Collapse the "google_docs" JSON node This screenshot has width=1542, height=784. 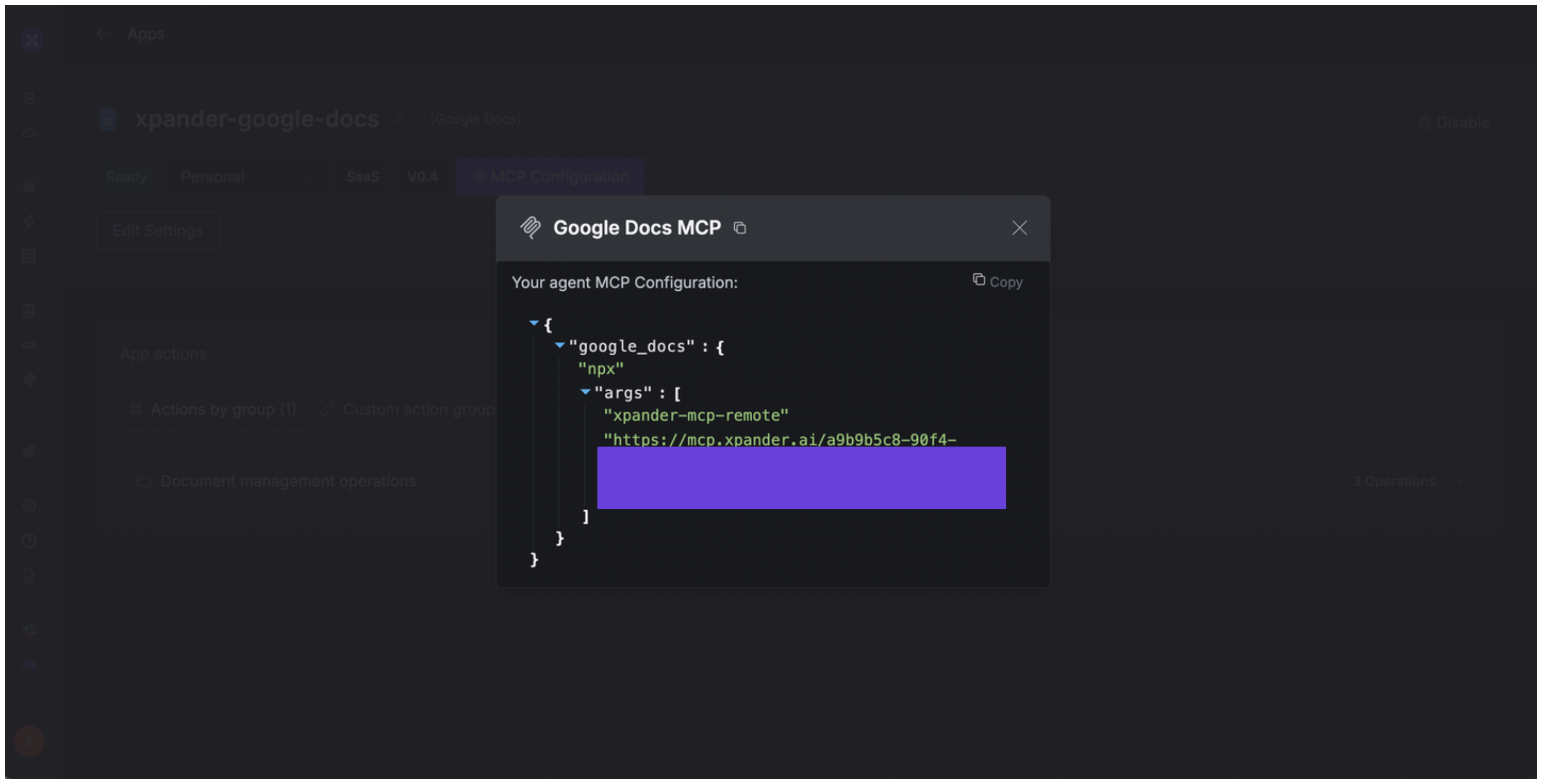(560, 345)
